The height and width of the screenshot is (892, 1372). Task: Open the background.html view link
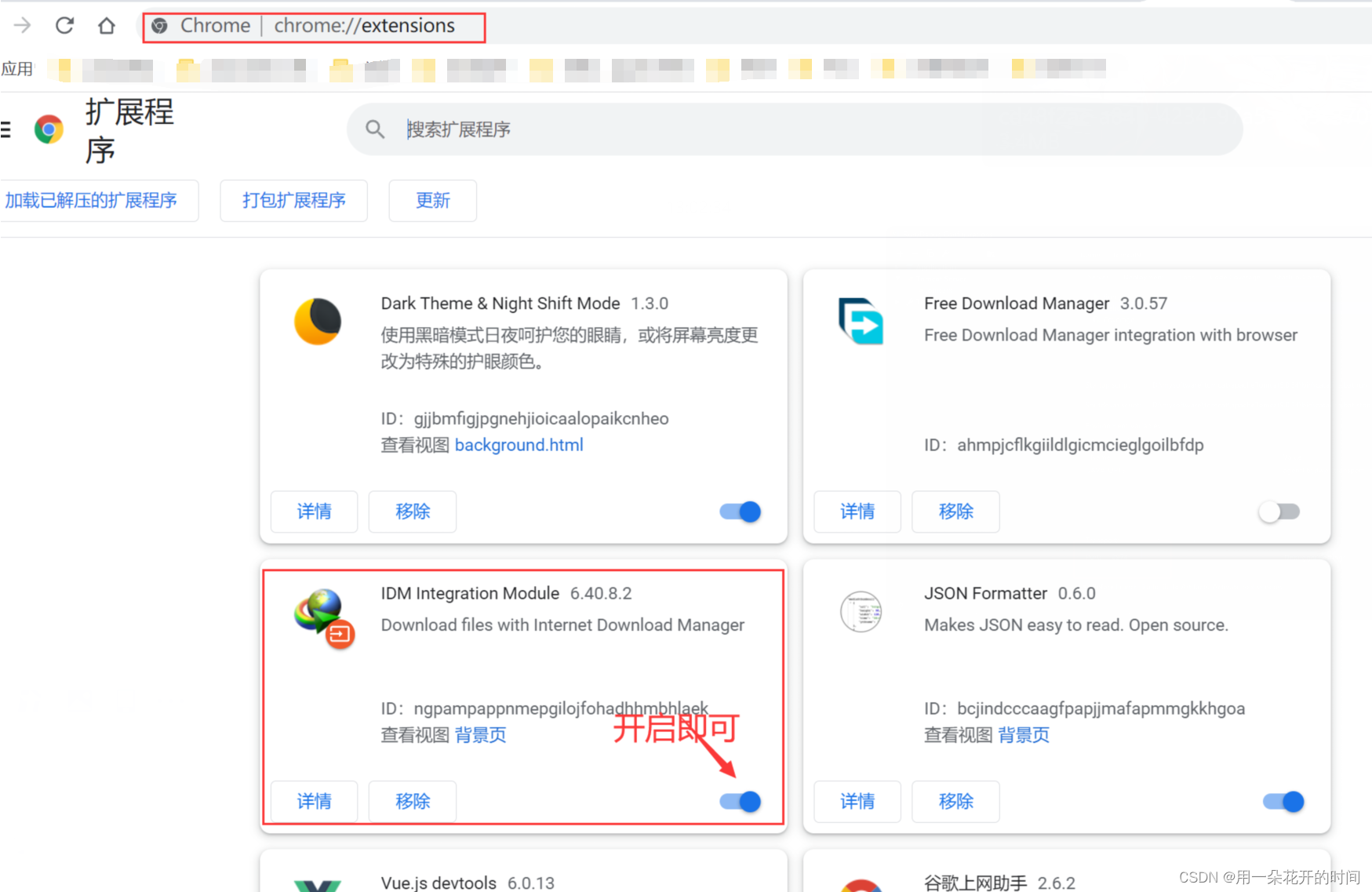(x=519, y=445)
